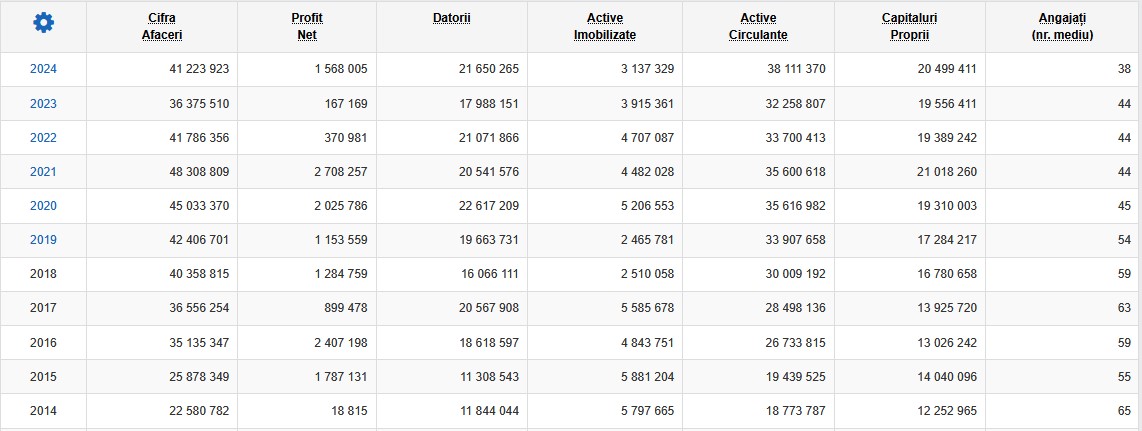
Task: Select the Datorii column header
Action: coord(452,18)
